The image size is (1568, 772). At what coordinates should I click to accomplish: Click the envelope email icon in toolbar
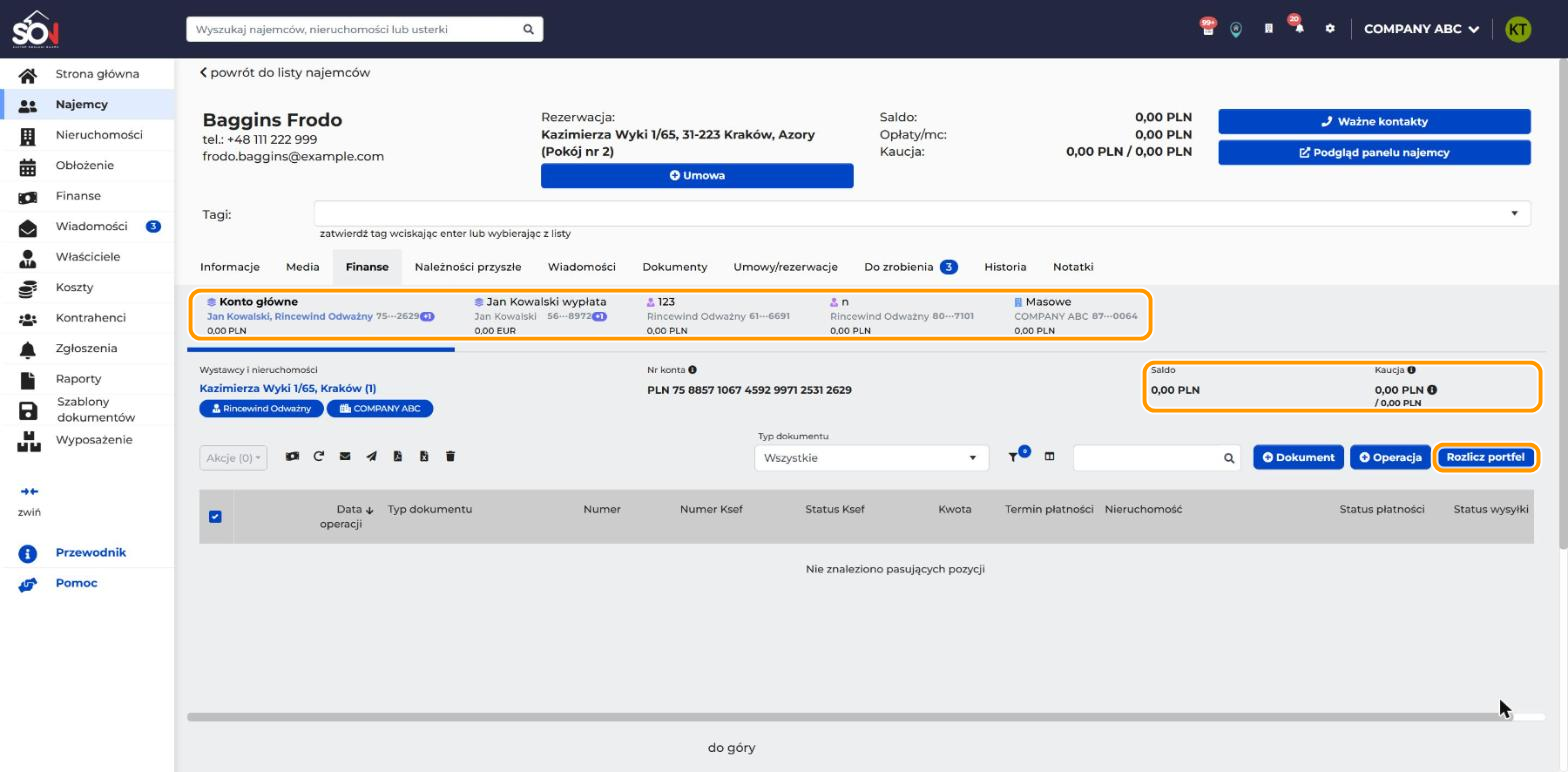click(345, 456)
